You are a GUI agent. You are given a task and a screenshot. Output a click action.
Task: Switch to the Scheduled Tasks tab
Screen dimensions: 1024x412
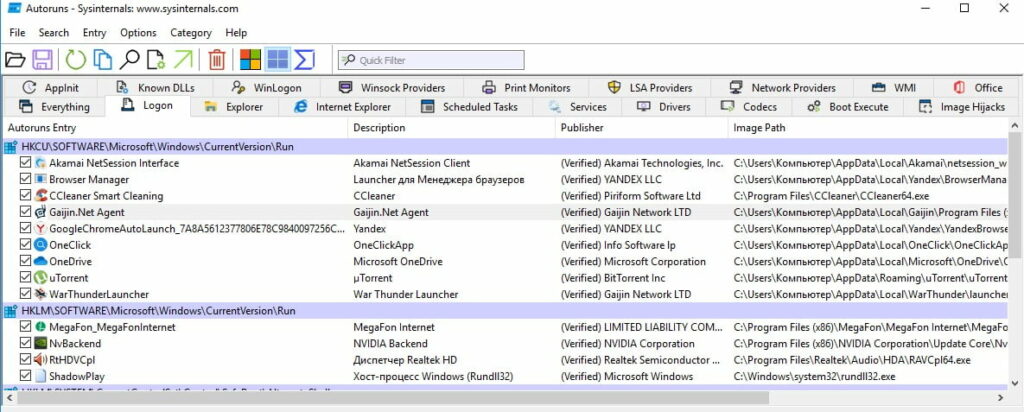[x=469, y=107]
